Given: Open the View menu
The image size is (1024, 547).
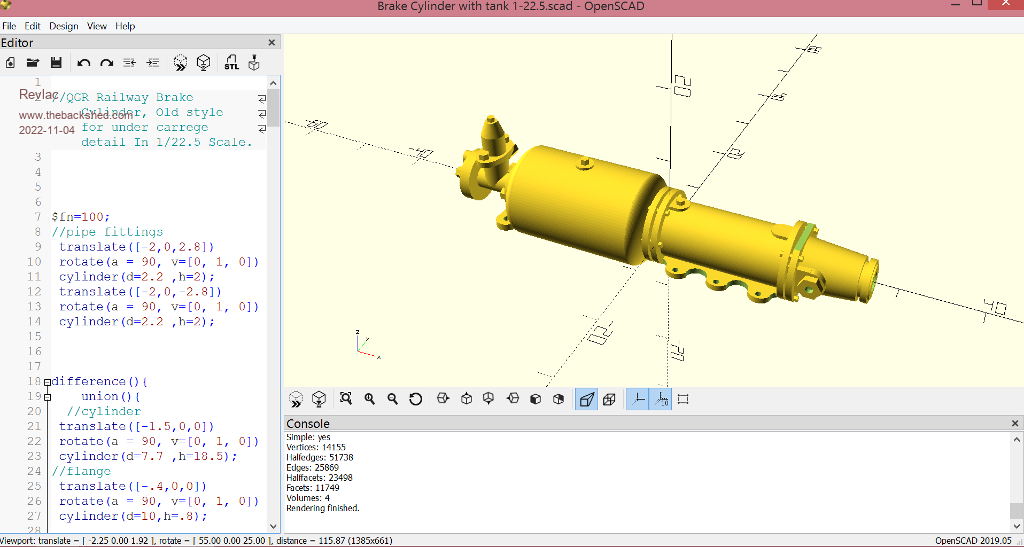Looking at the screenshot, I should 97,26.
